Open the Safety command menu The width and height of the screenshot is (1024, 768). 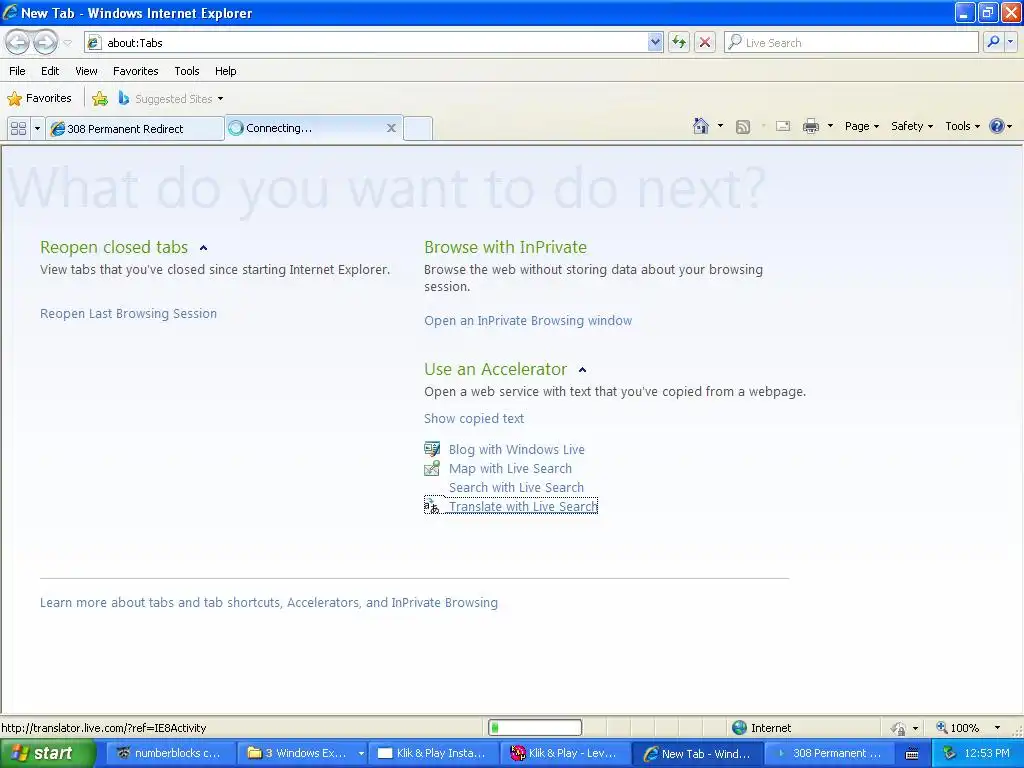click(x=912, y=126)
